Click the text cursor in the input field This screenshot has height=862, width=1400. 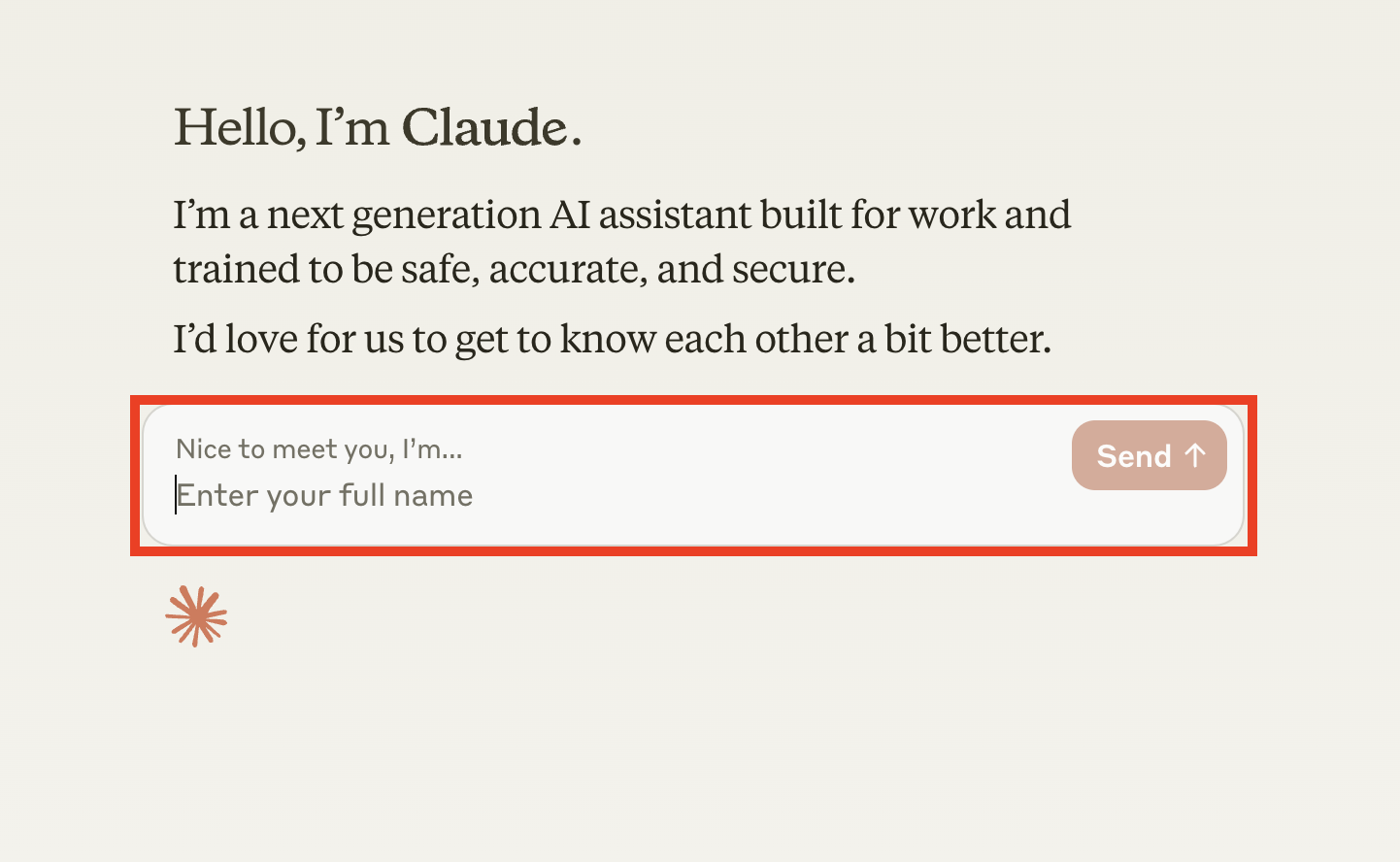pyautogui.click(x=176, y=495)
